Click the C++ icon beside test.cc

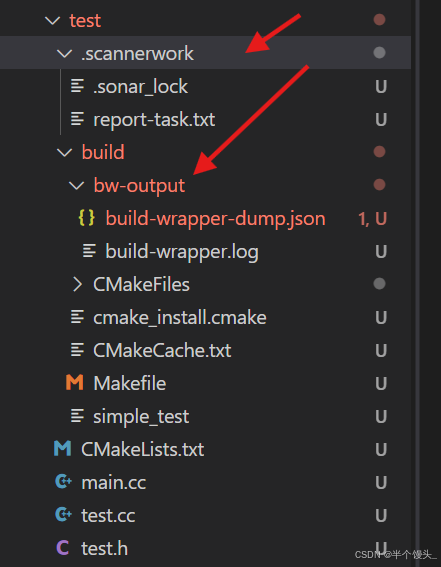tap(63, 515)
